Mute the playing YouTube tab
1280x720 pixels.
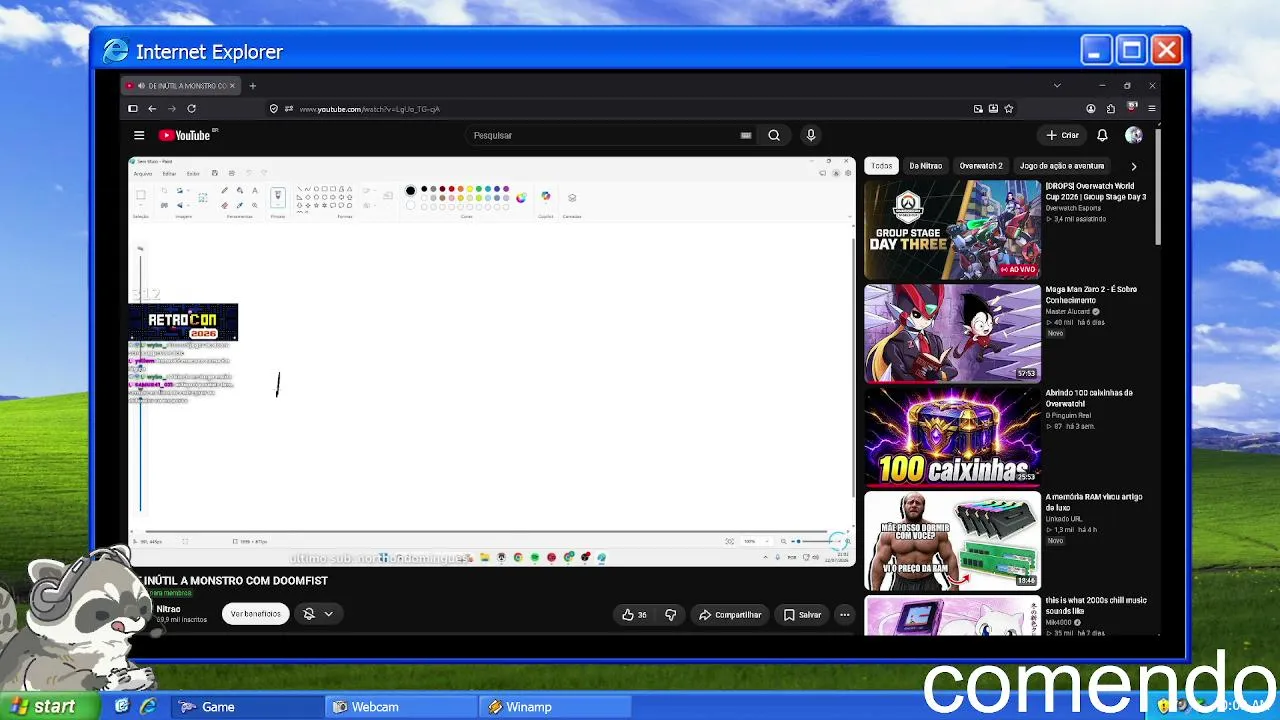pos(140,86)
